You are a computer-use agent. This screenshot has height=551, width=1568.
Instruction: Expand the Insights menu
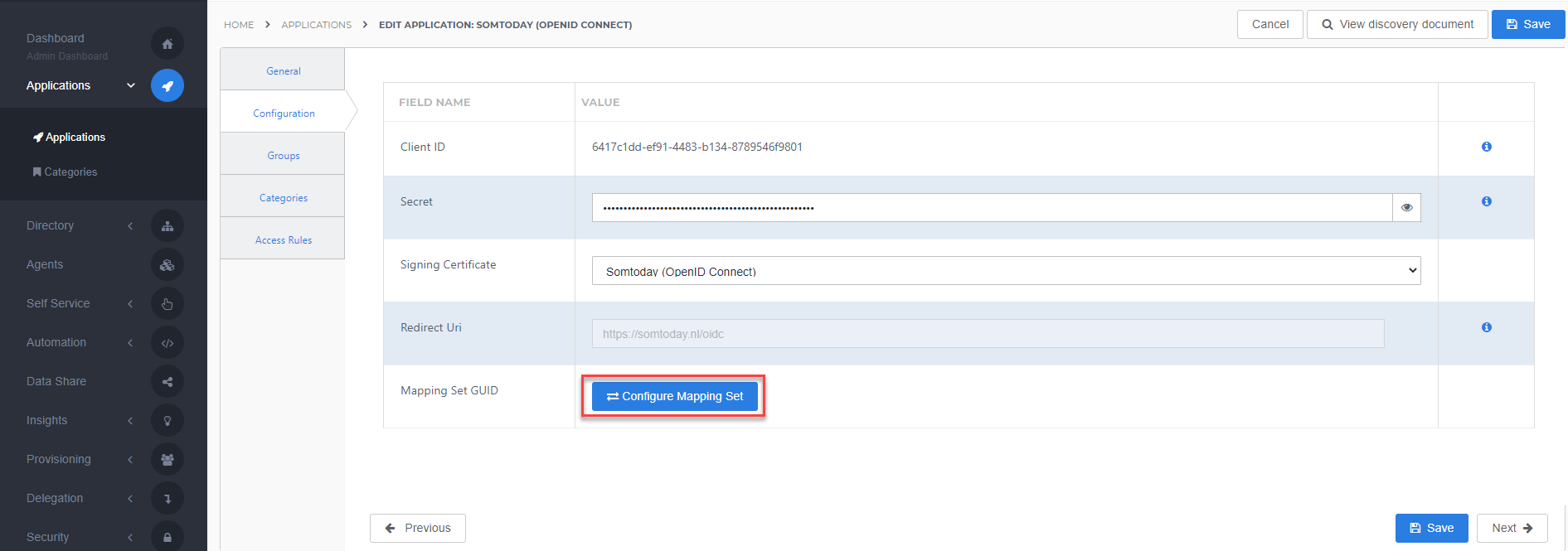(x=130, y=421)
